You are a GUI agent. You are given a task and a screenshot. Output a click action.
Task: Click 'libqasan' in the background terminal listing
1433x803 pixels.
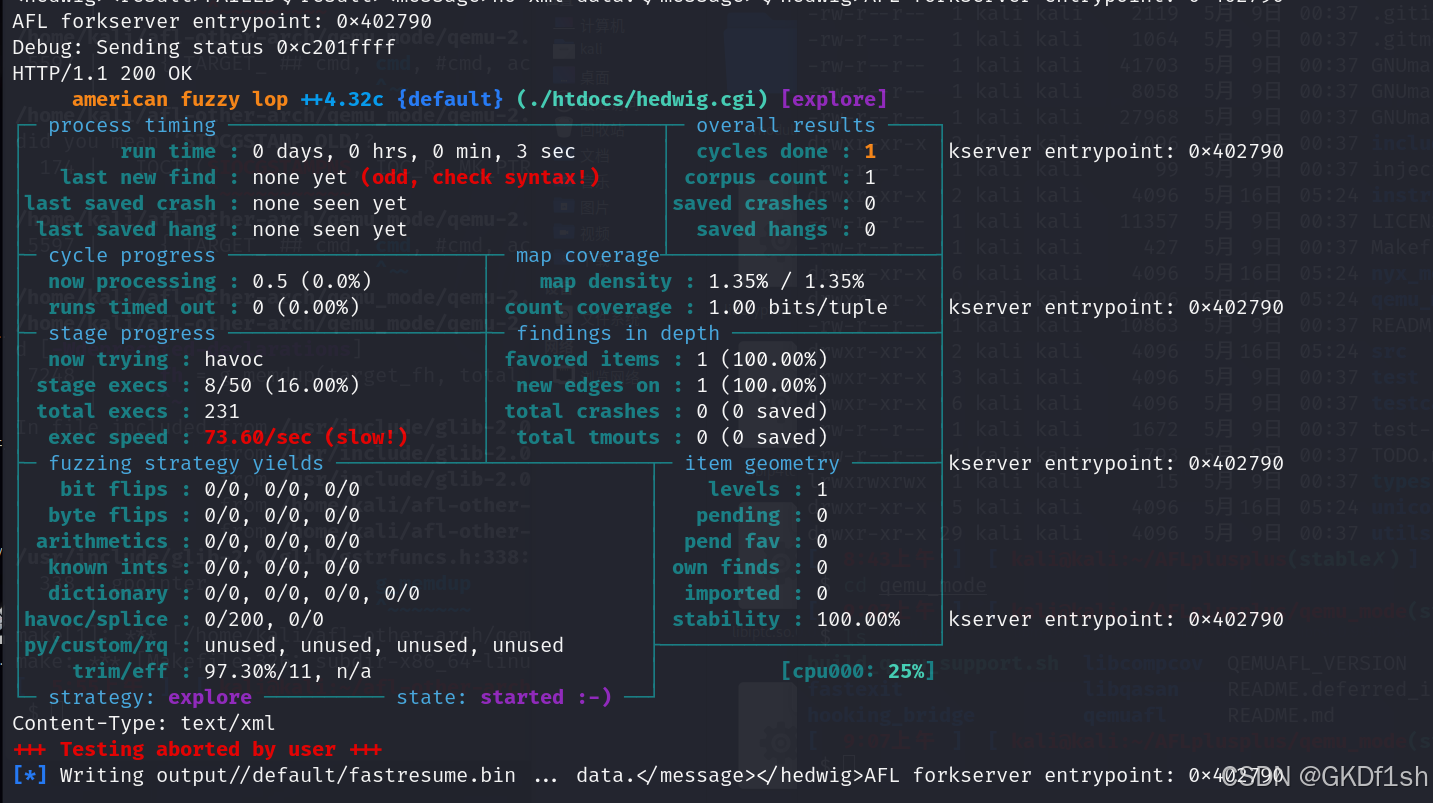click(x=1132, y=689)
